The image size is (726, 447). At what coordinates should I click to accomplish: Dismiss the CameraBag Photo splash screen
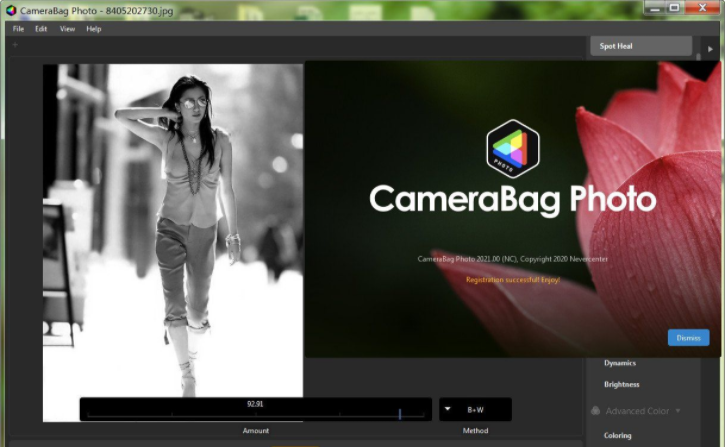tap(688, 338)
